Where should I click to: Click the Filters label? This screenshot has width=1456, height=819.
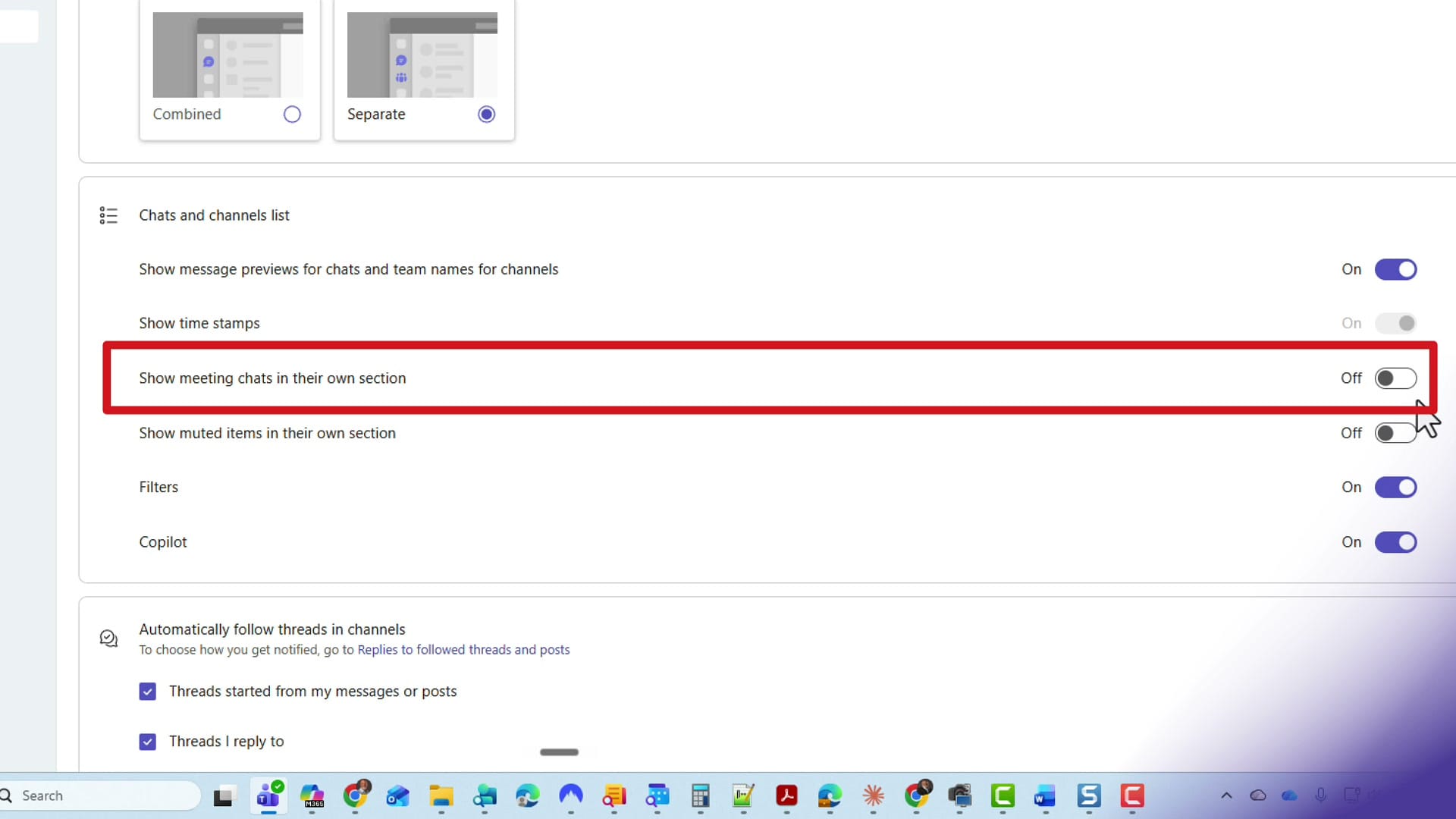(x=158, y=488)
